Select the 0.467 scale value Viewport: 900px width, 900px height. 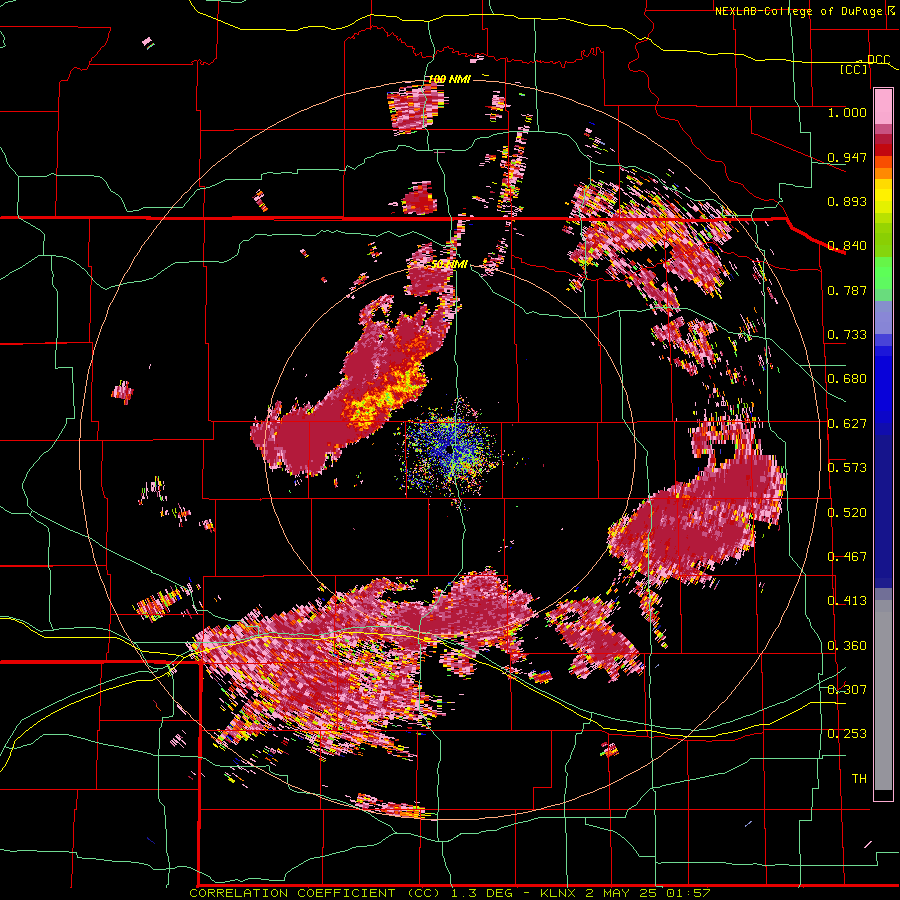[x=847, y=557]
